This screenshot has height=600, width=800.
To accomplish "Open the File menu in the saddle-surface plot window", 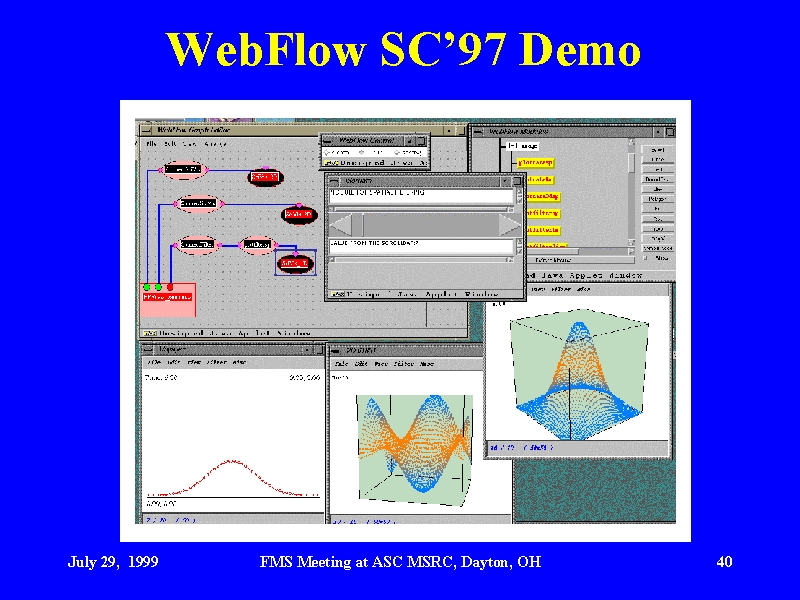I will click(x=341, y=364).
